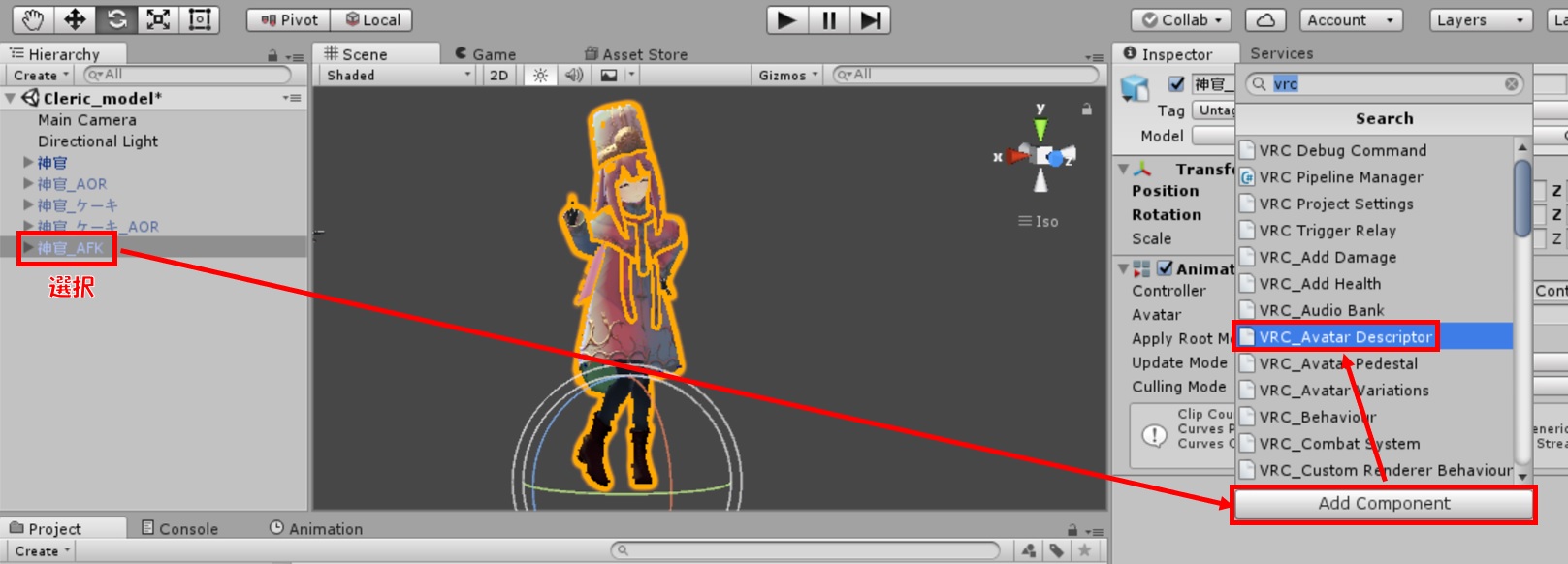Click the Step forward button

tap(871, 20)
